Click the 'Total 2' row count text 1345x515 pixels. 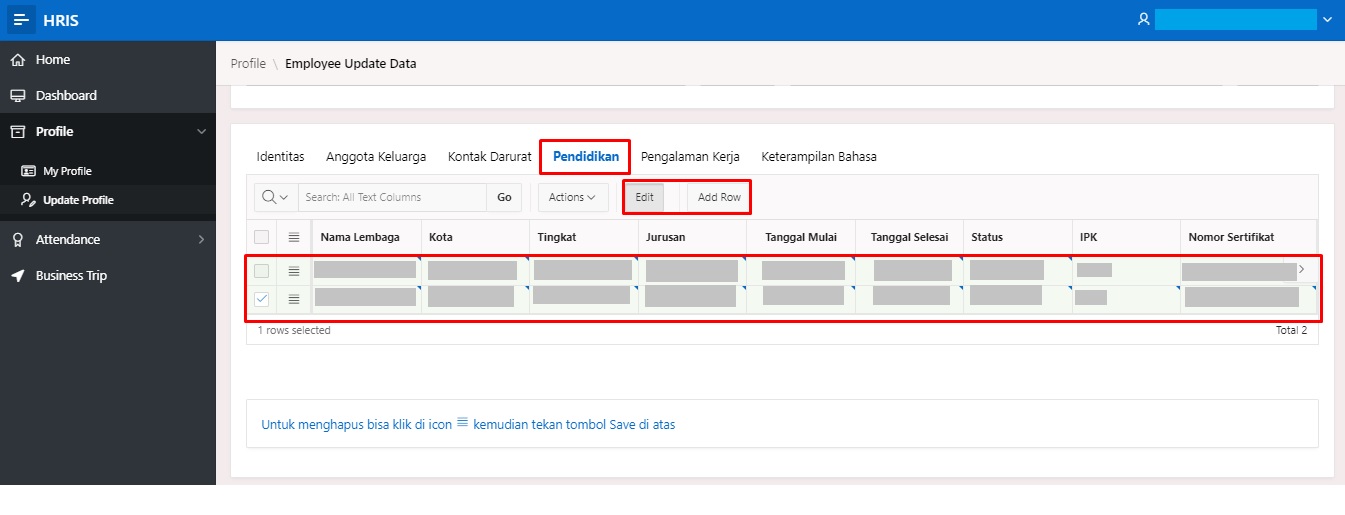coord(1291,330)
